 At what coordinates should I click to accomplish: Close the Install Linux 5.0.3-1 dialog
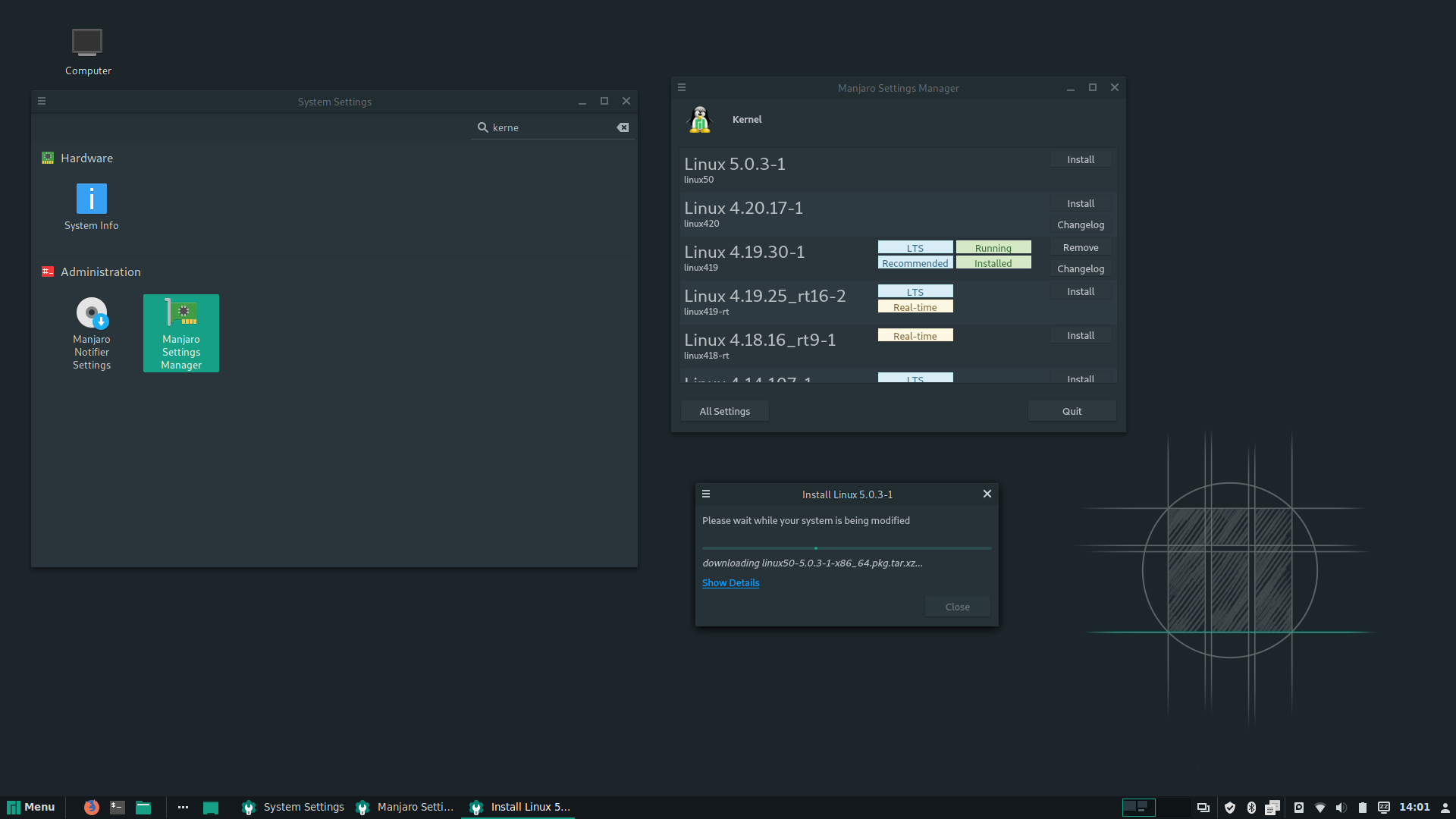click(987, 494)
